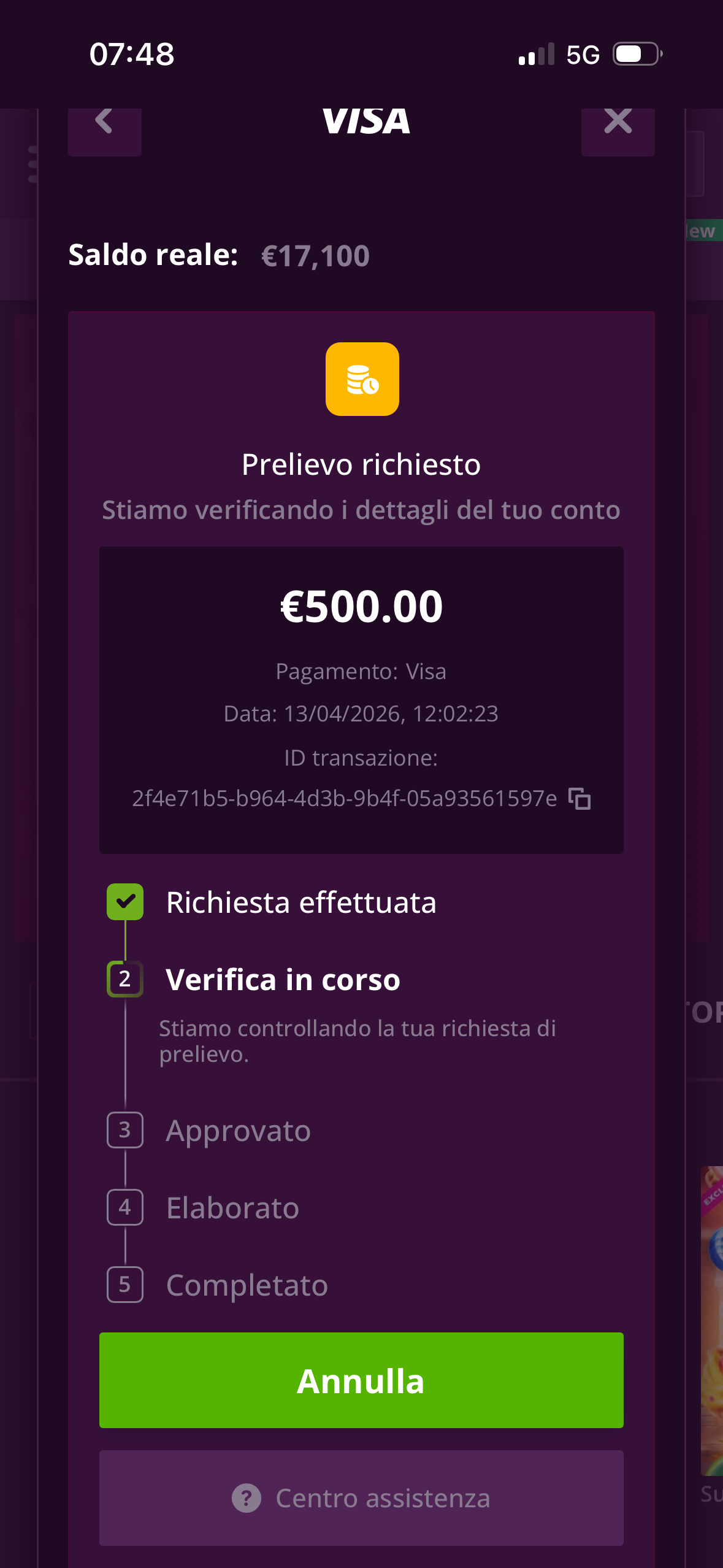This screenshot has height=1568, width=723.
Task: Open Centro assistenza
Action: (x=361, y=1498)
